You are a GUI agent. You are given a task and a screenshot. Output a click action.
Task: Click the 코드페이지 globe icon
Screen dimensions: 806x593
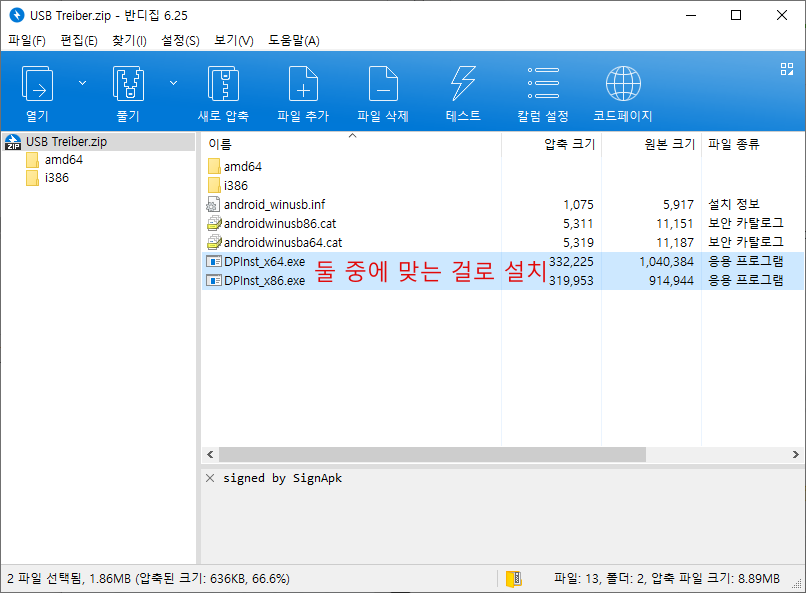tap(623, 83)
